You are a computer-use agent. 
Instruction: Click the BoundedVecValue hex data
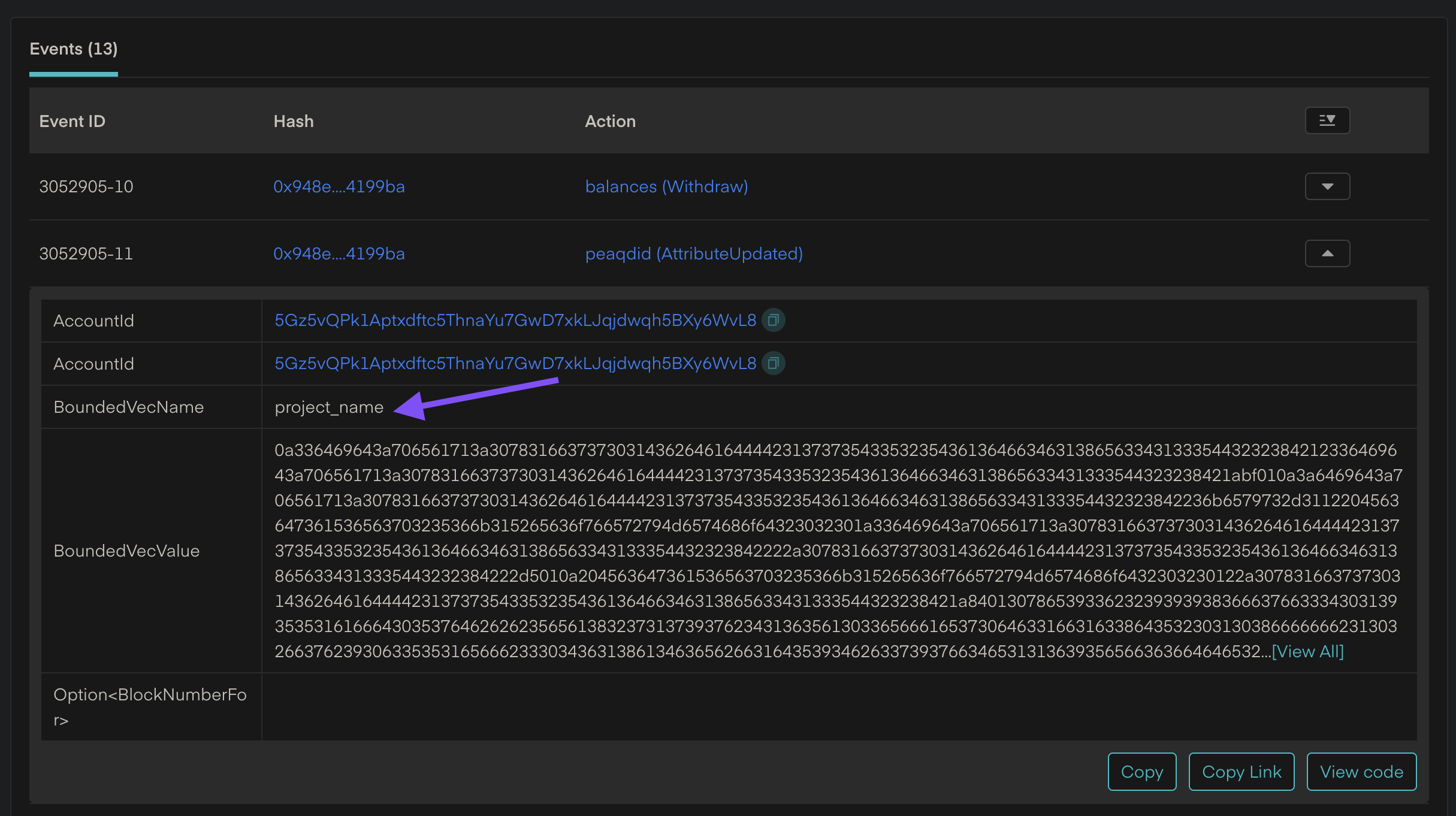click(837, 551)
